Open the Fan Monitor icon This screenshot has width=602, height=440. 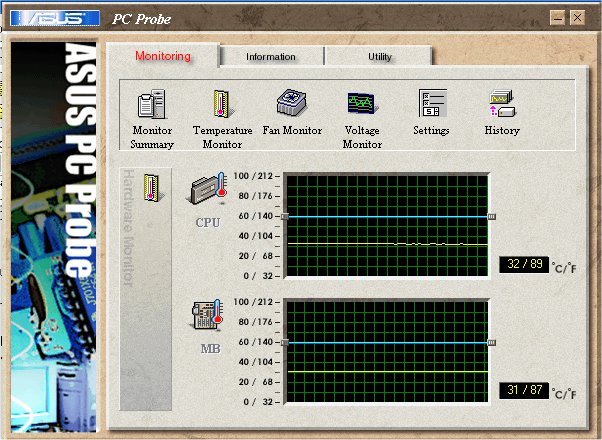click(x=292, y=102)
